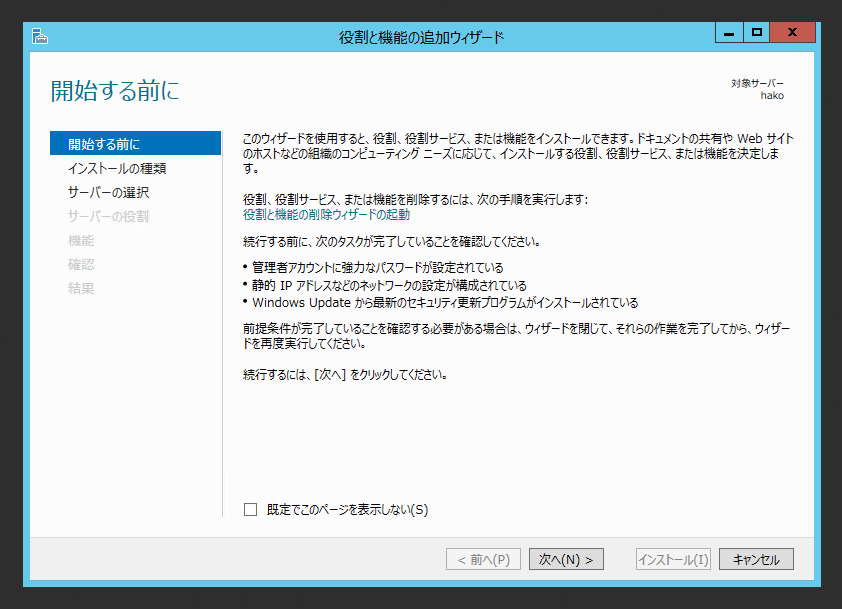
Task: Click the Windows Update bullet text
Action: 445,303
